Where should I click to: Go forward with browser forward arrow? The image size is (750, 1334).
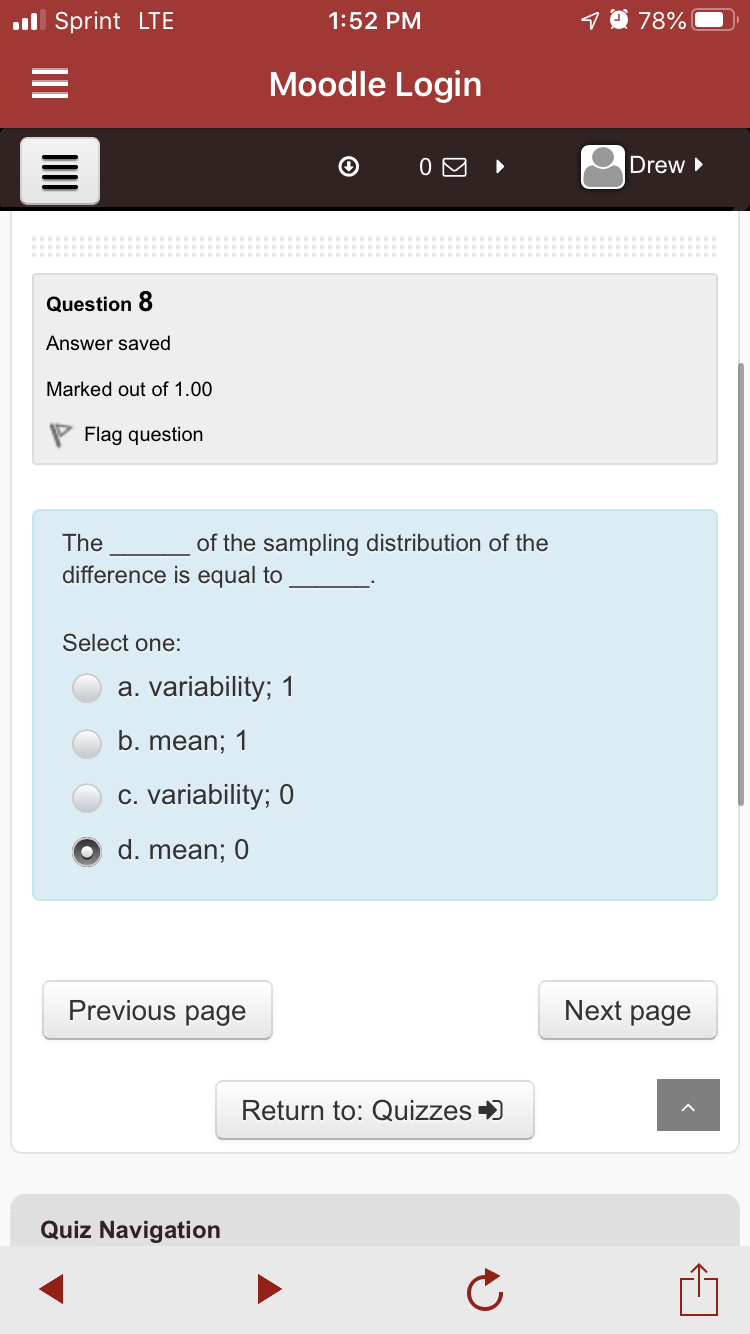pos(269,1289)
